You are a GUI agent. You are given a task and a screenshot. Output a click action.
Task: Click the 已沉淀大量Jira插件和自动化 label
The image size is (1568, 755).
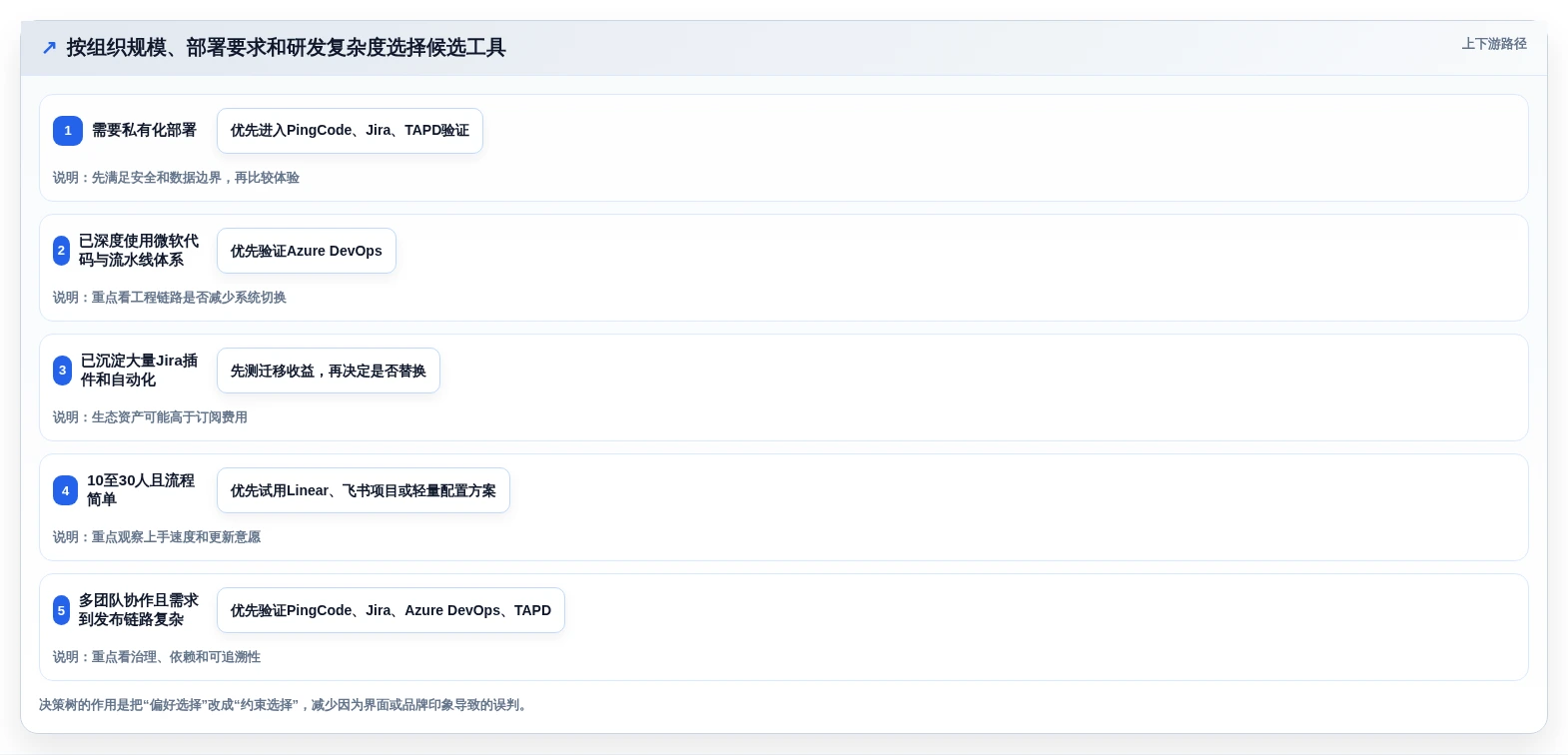(139, 371)
